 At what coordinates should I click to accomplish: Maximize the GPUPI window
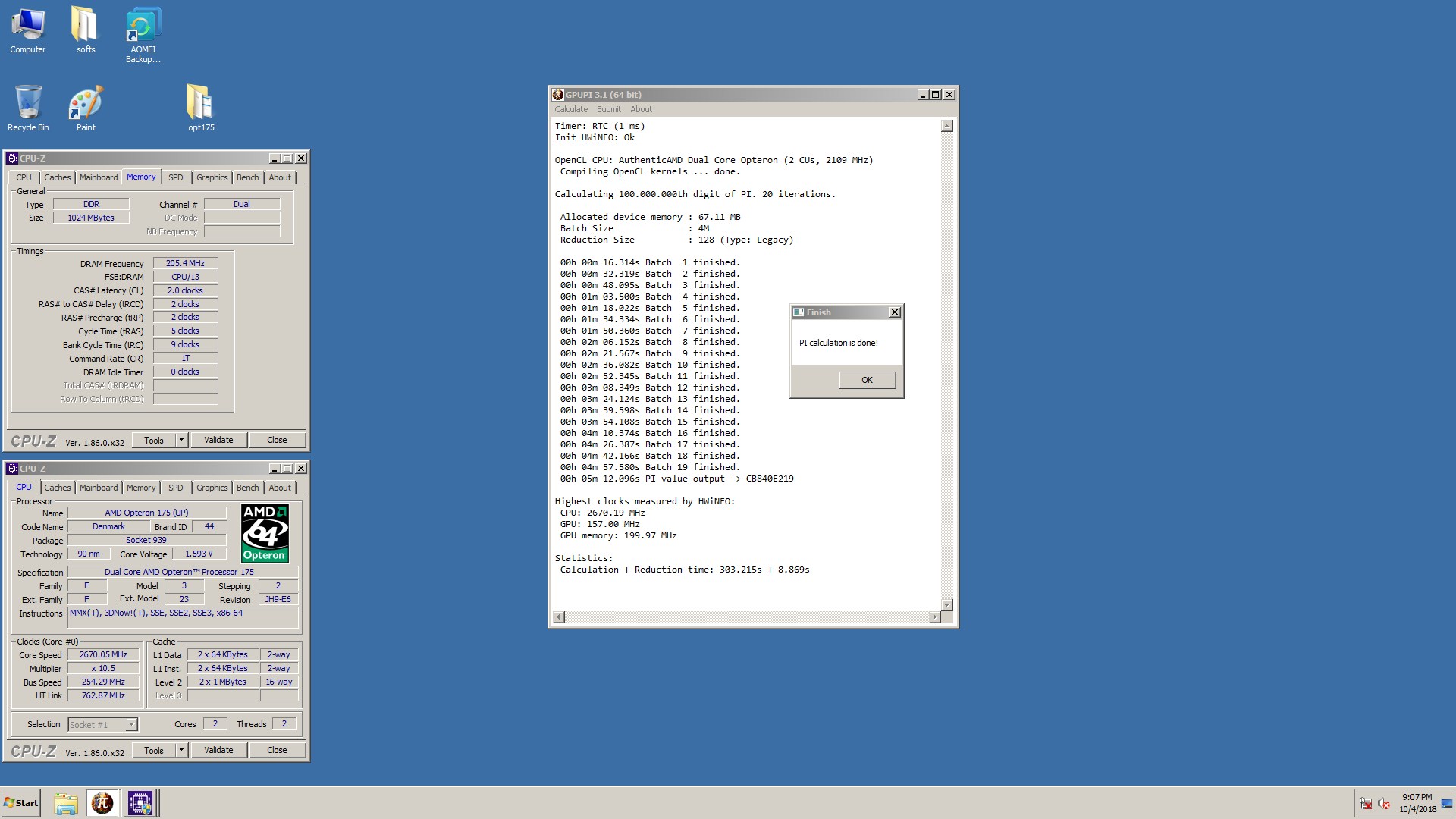click(936, 95)
